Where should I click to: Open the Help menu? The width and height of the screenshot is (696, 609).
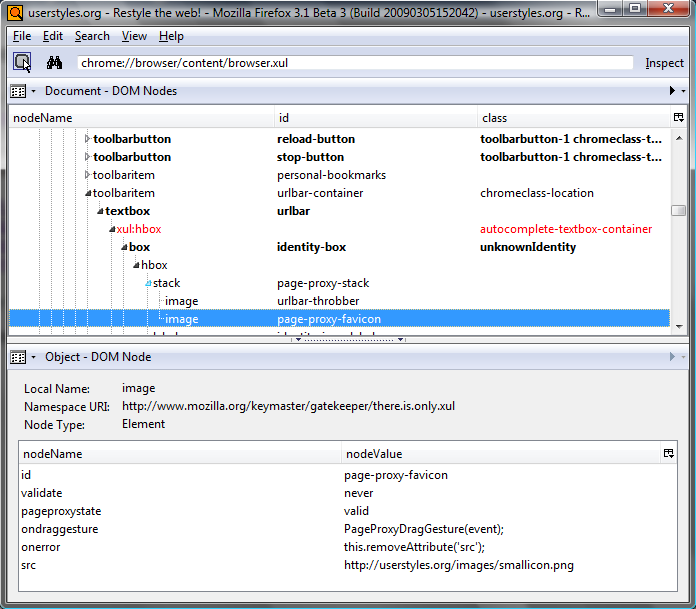[171, 36]
